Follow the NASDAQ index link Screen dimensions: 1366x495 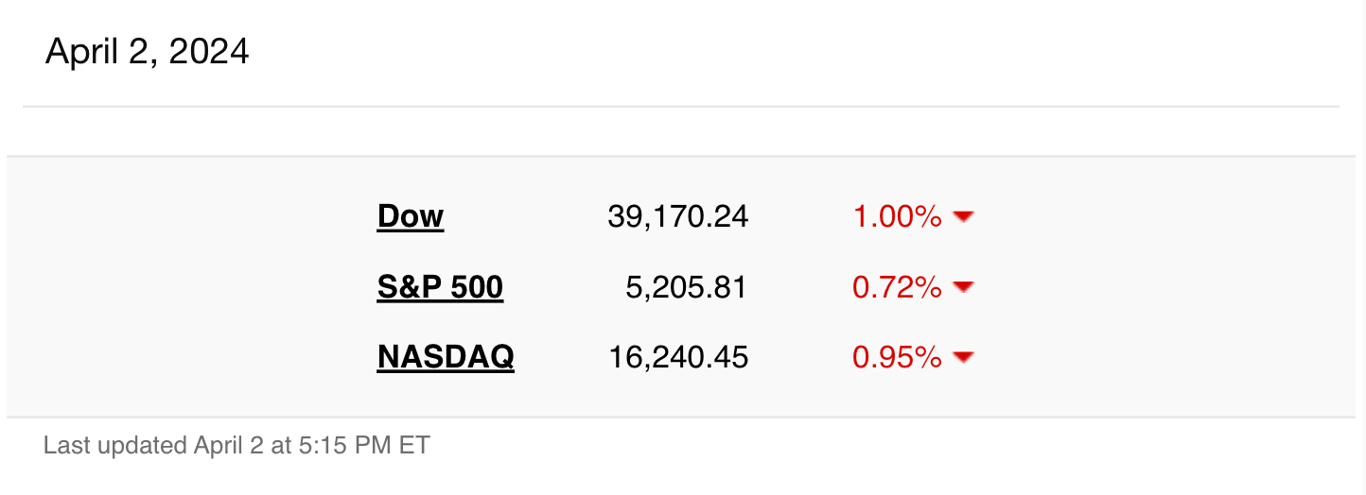445,357
